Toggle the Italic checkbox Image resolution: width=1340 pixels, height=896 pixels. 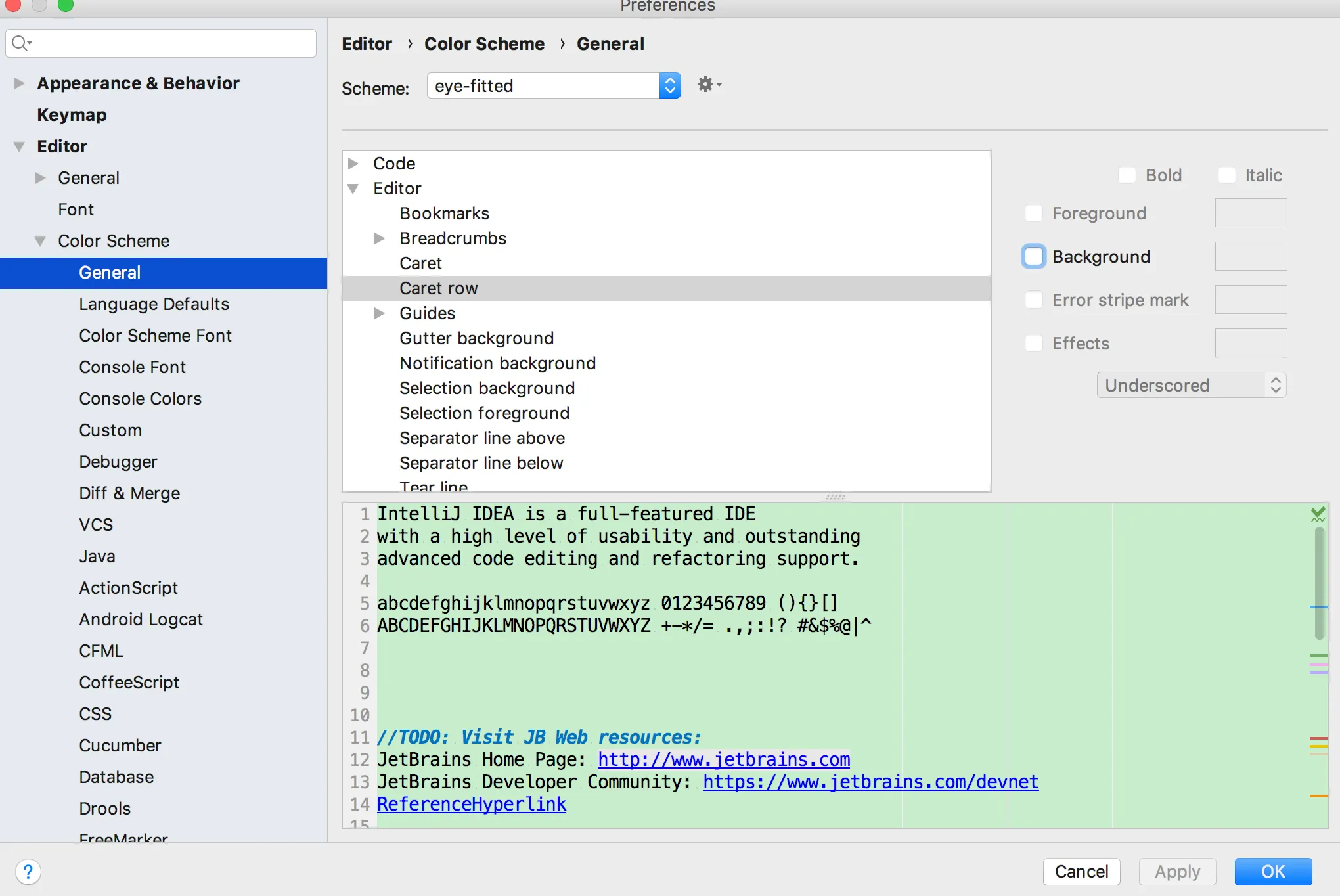pos(1226,175)
